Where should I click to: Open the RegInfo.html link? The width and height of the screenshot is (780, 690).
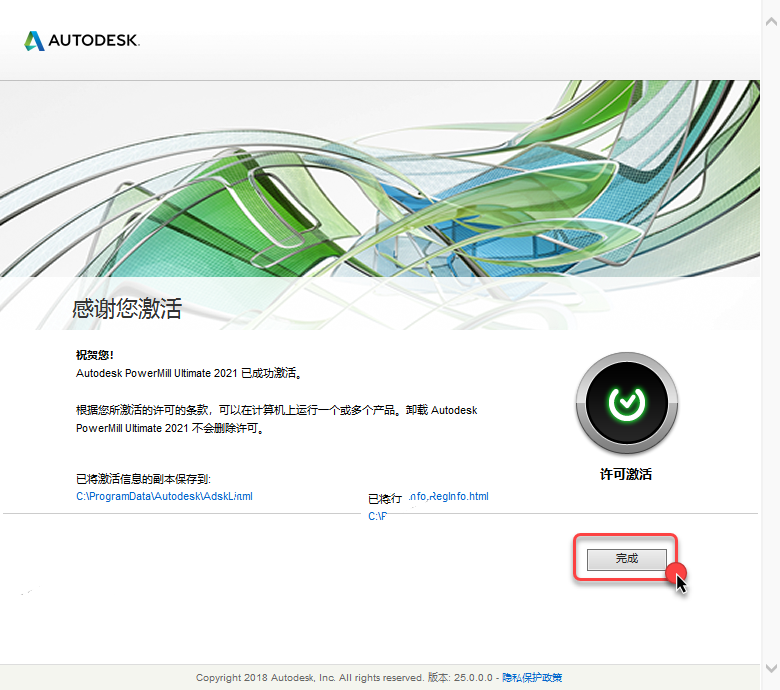pos(449,496)
